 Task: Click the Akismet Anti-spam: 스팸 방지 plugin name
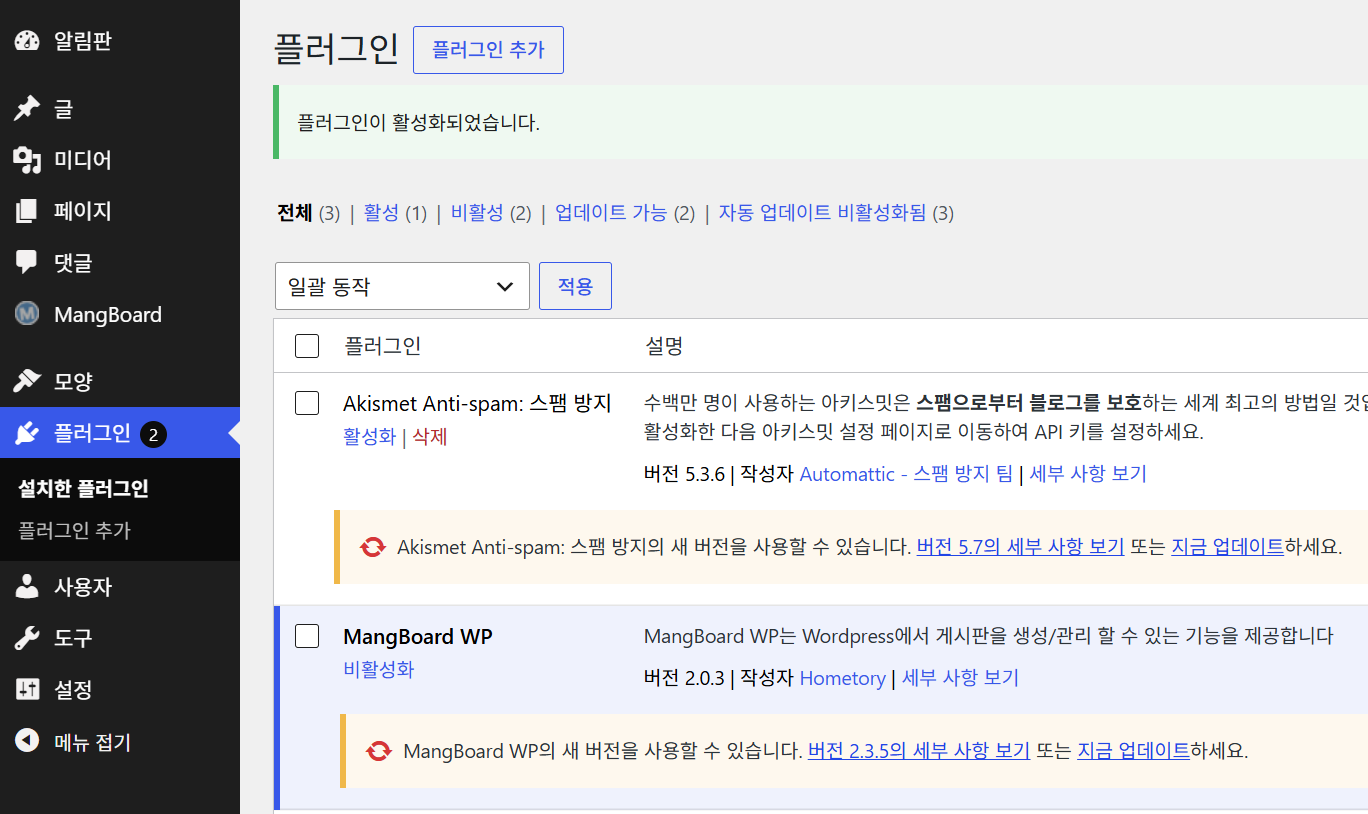[x=477, y=403]
